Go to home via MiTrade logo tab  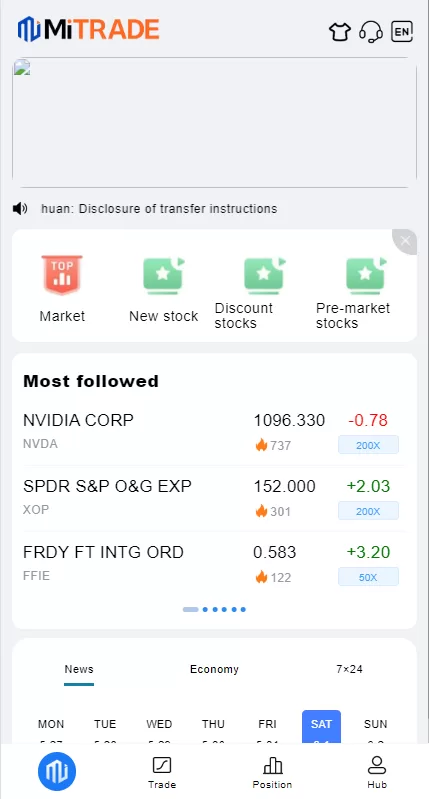tap(57, 771)
